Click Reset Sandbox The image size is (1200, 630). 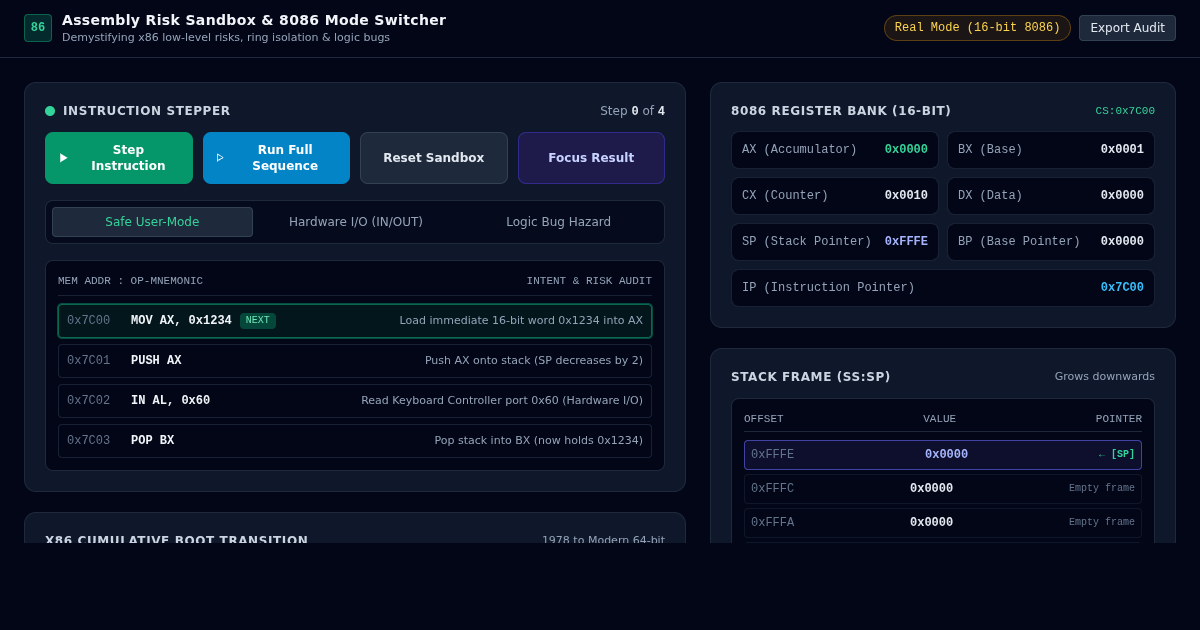pyautogui.click(x=434, y=158)
